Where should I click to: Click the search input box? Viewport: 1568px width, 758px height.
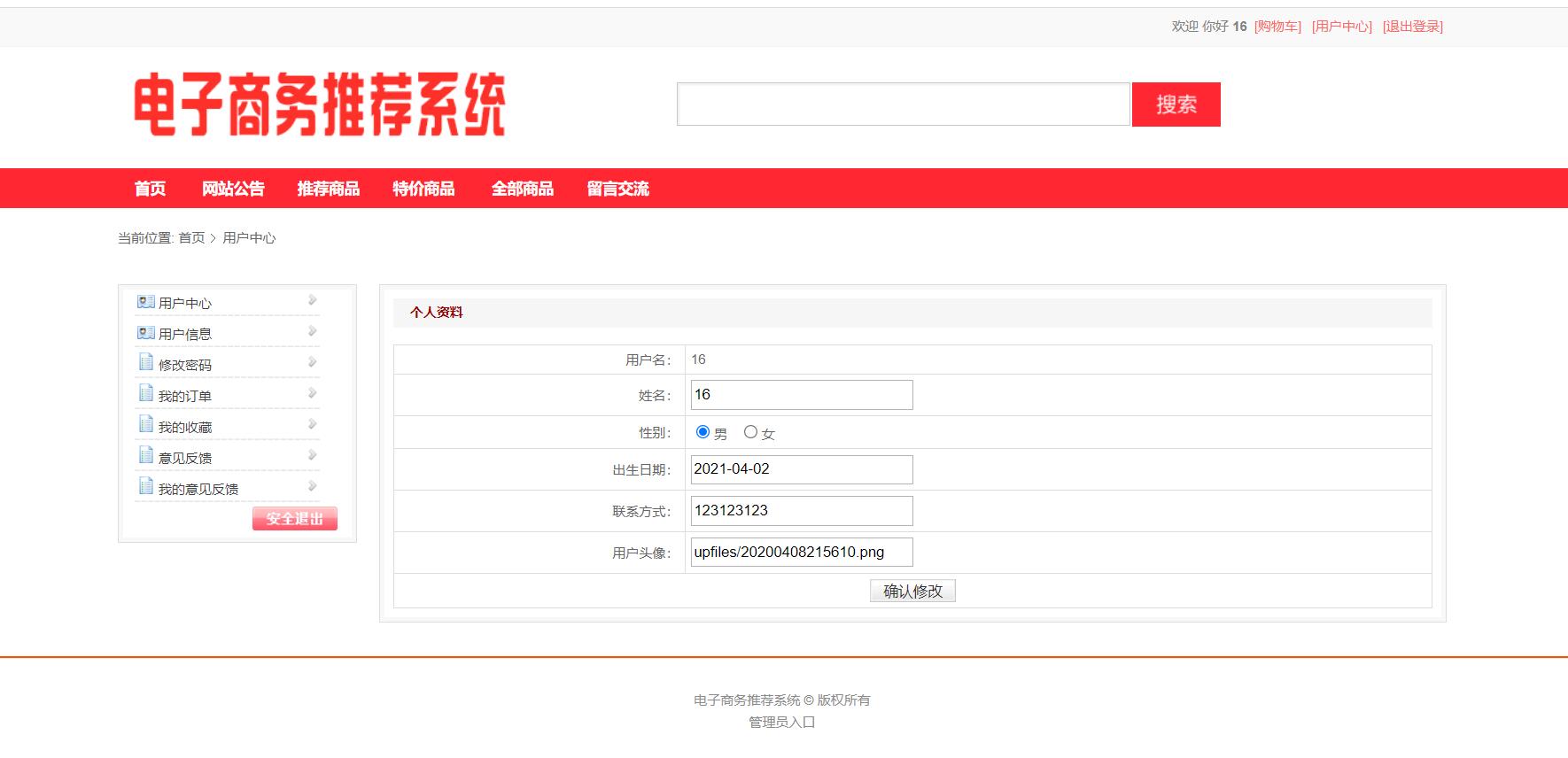pyautogui.click(x=904, y=104)
